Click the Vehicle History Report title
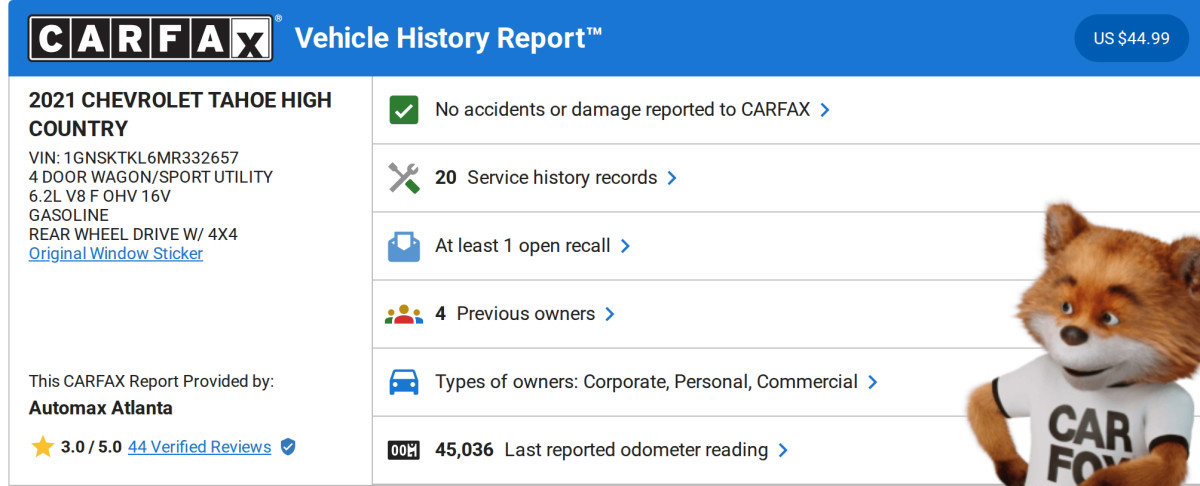The image size is (1200, 486). [448, 38]
